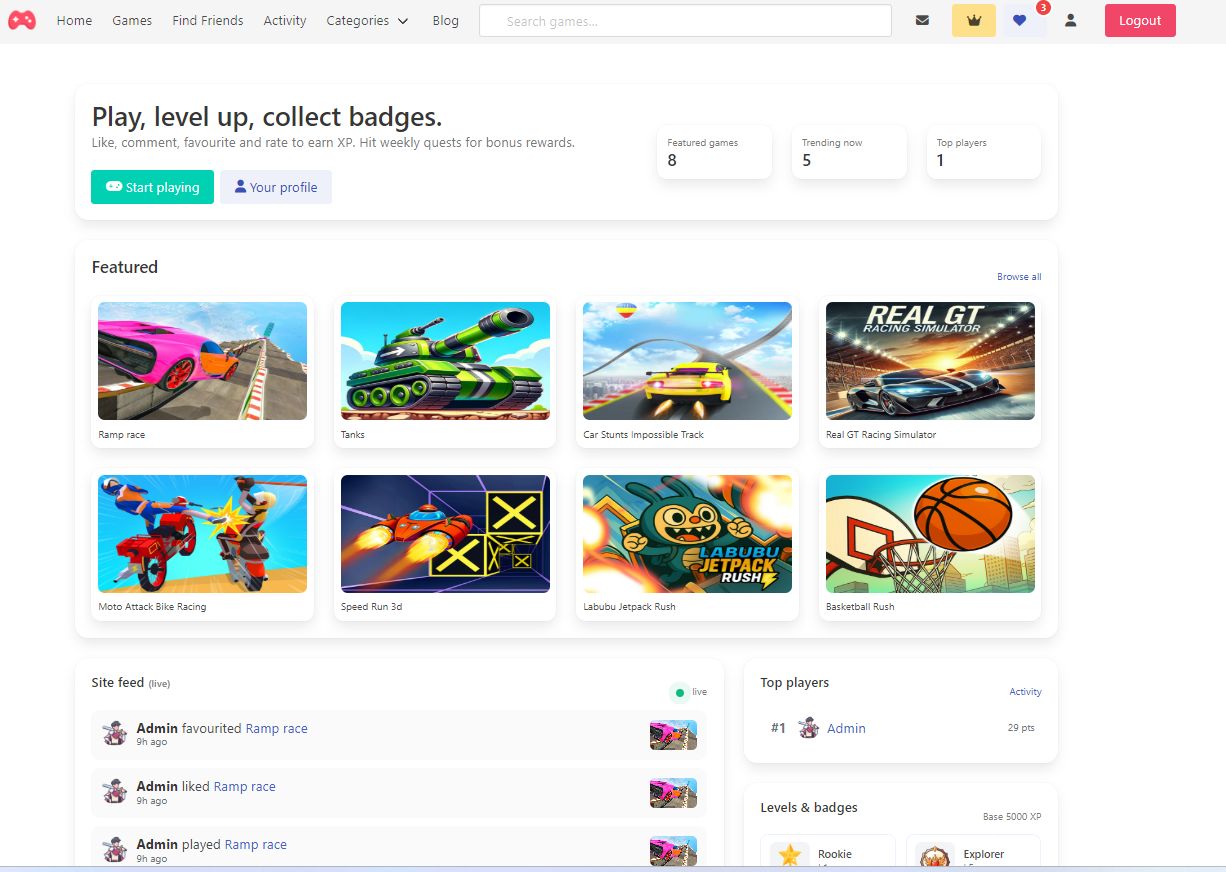The height and width of the screenshot is (872, 1226).
Task: Click Your profile button
Action: (276, 187)
